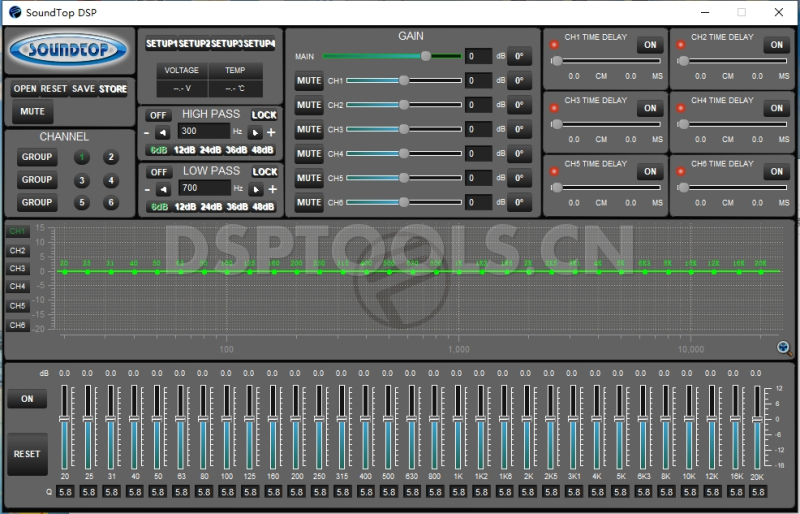Image resolution: width=800 pixels, height=514 pixels.
Task: Toggle MAIN gain phase 0° button
Action: click(519, 56)
